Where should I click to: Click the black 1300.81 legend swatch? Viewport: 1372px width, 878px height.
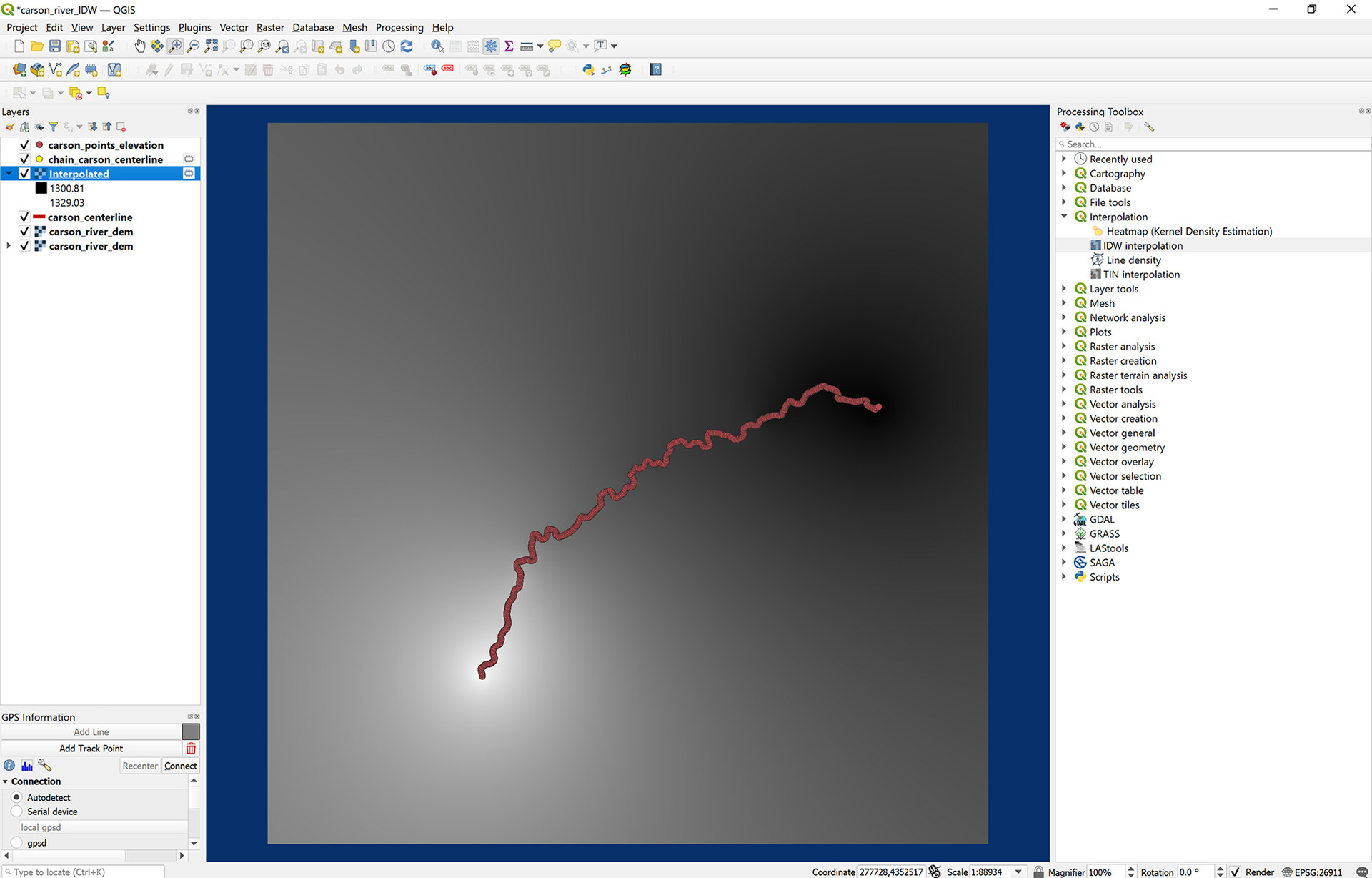click(x=41, y=188)
